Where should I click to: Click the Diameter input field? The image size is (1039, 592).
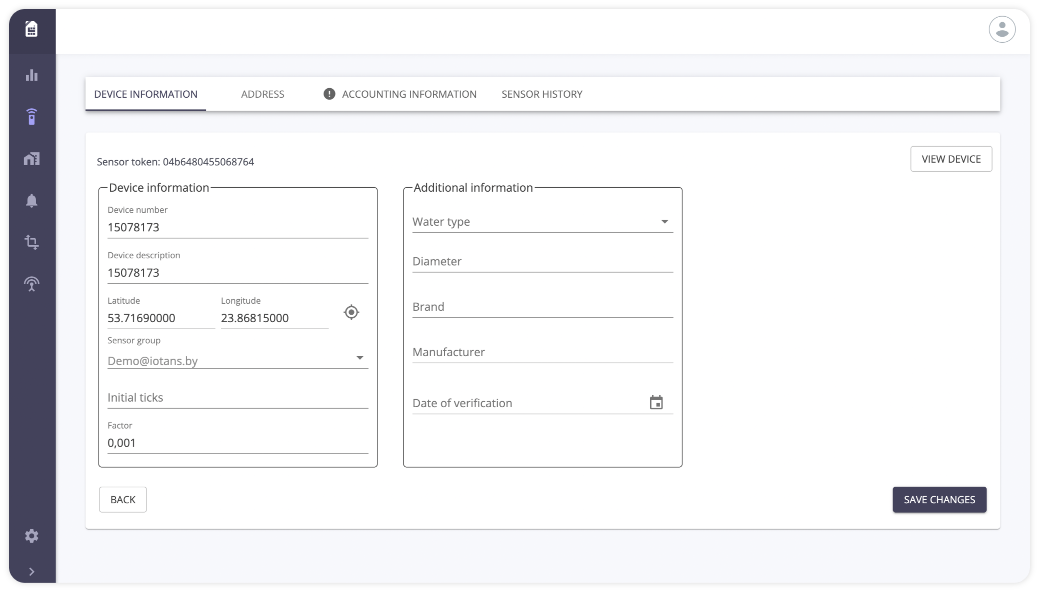click(542, 261)
